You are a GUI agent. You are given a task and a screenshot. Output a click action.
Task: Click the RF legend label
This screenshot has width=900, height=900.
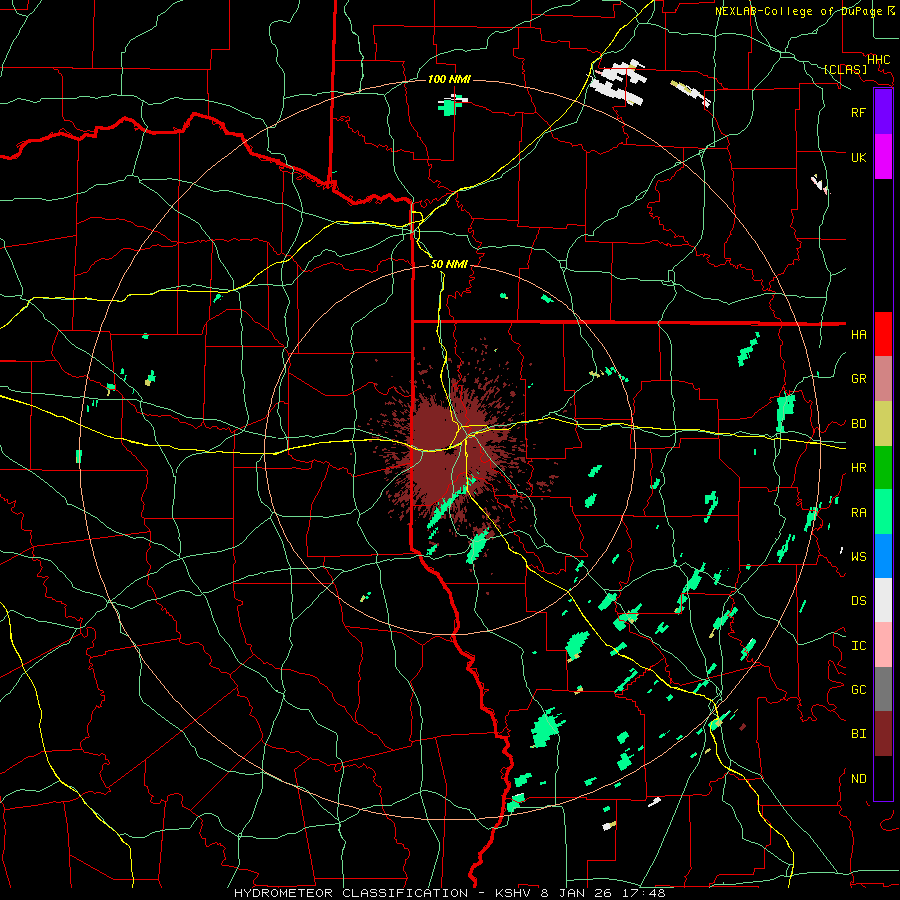click(858, 113)
